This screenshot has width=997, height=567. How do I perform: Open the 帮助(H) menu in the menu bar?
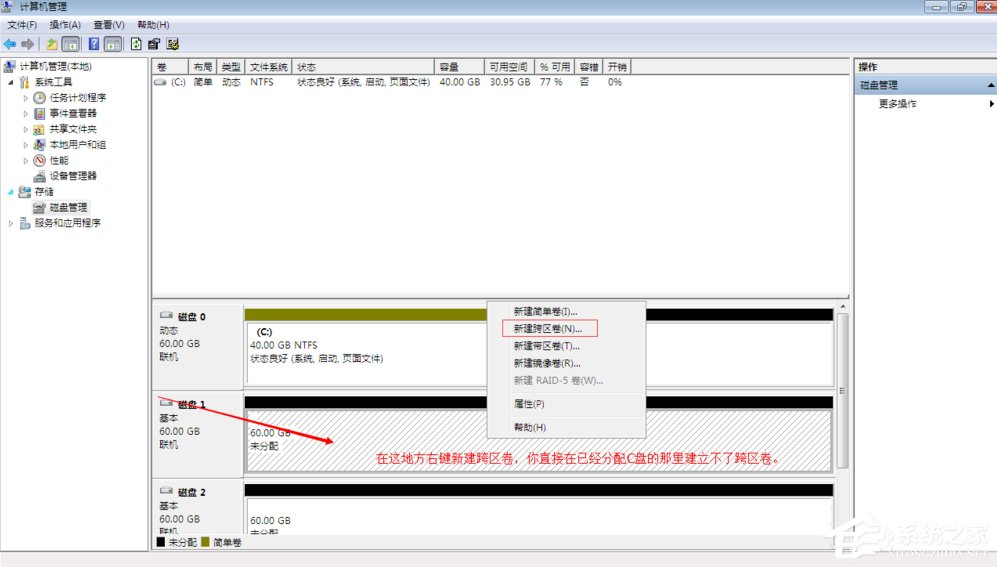click(x=153, y=25)
